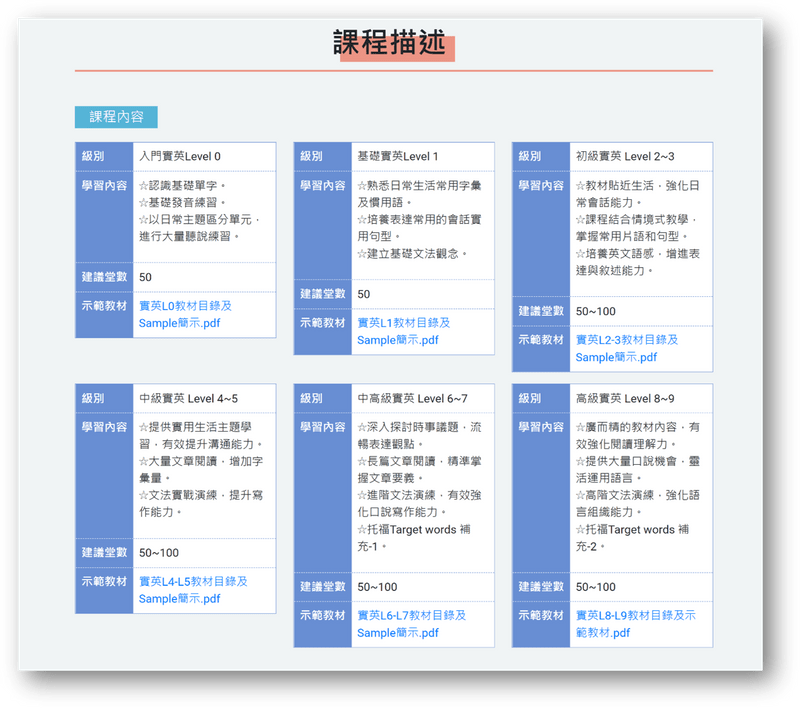Open 實英L1教材目錄及Sample簡示.pdf link
The width and height of the screenshot is (800, 708).
point(403,331)
